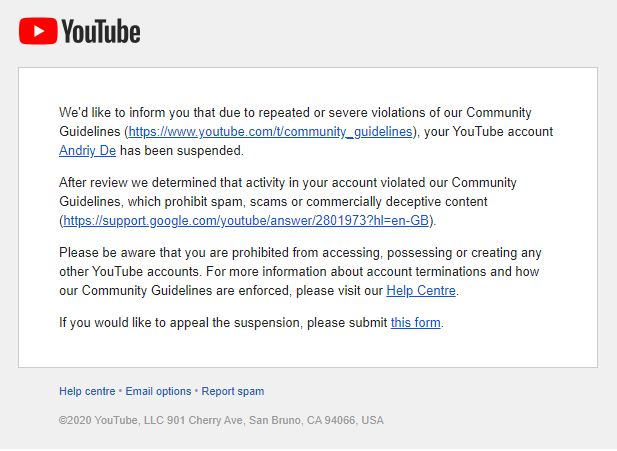Viewport: 617px width, 451px height.
Task: Click the YouTube wordmark text in header
Action: pyautogui.click(x=100, y=32)
